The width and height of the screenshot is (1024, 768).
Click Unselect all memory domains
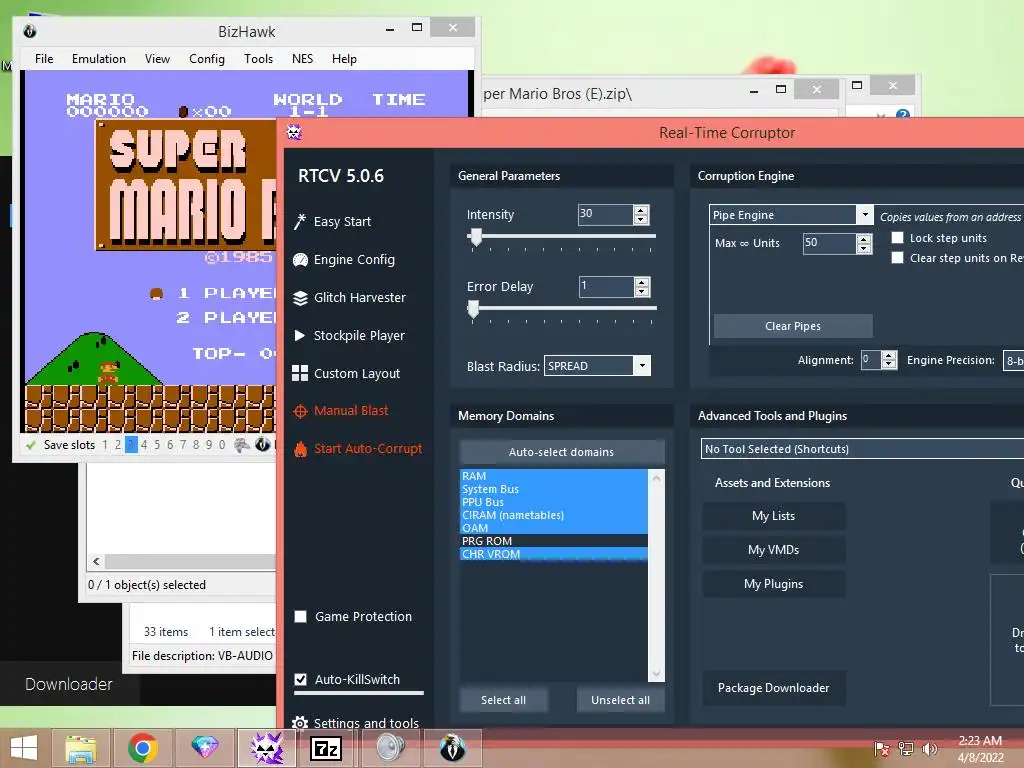[x=620, y=700]
